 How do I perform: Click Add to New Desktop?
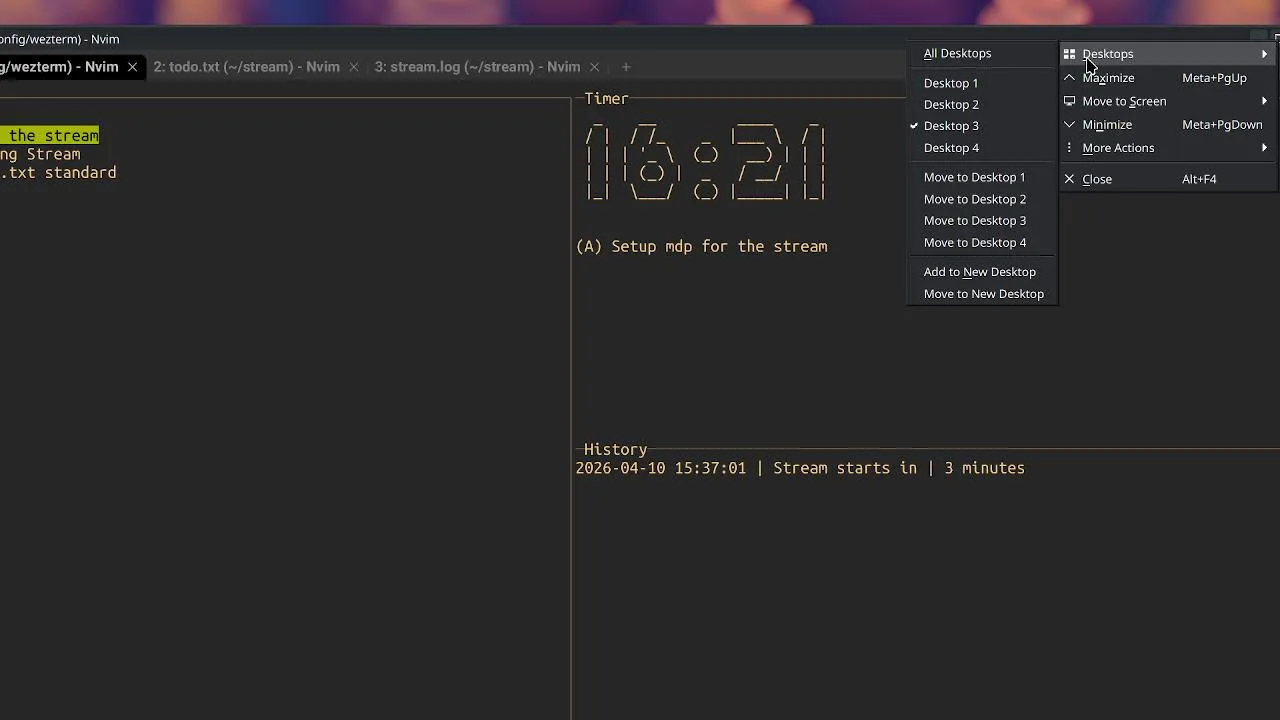click(x=981, y=272)
